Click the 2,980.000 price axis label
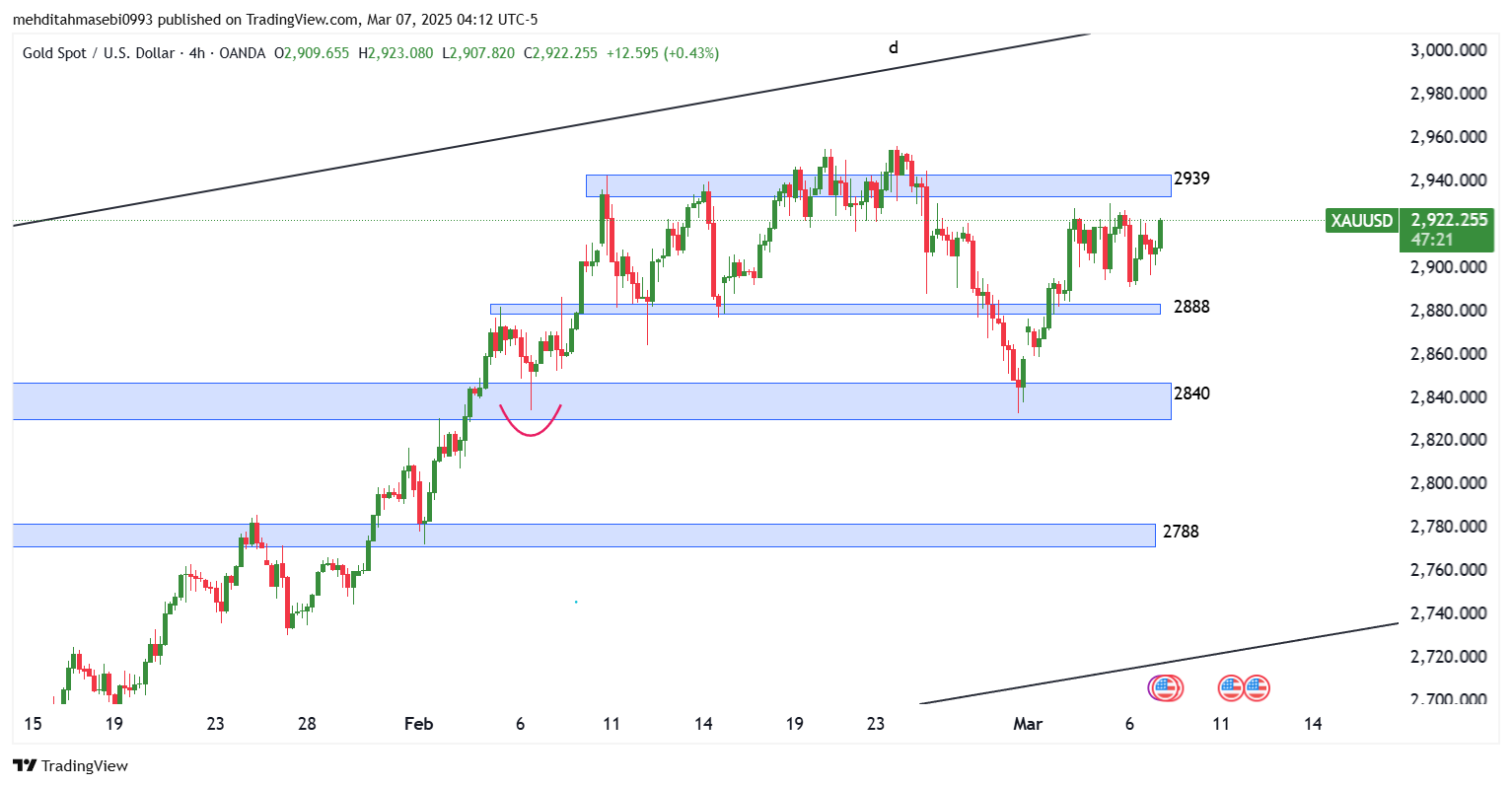1512x787 pixels. [x=1448, y=94]
